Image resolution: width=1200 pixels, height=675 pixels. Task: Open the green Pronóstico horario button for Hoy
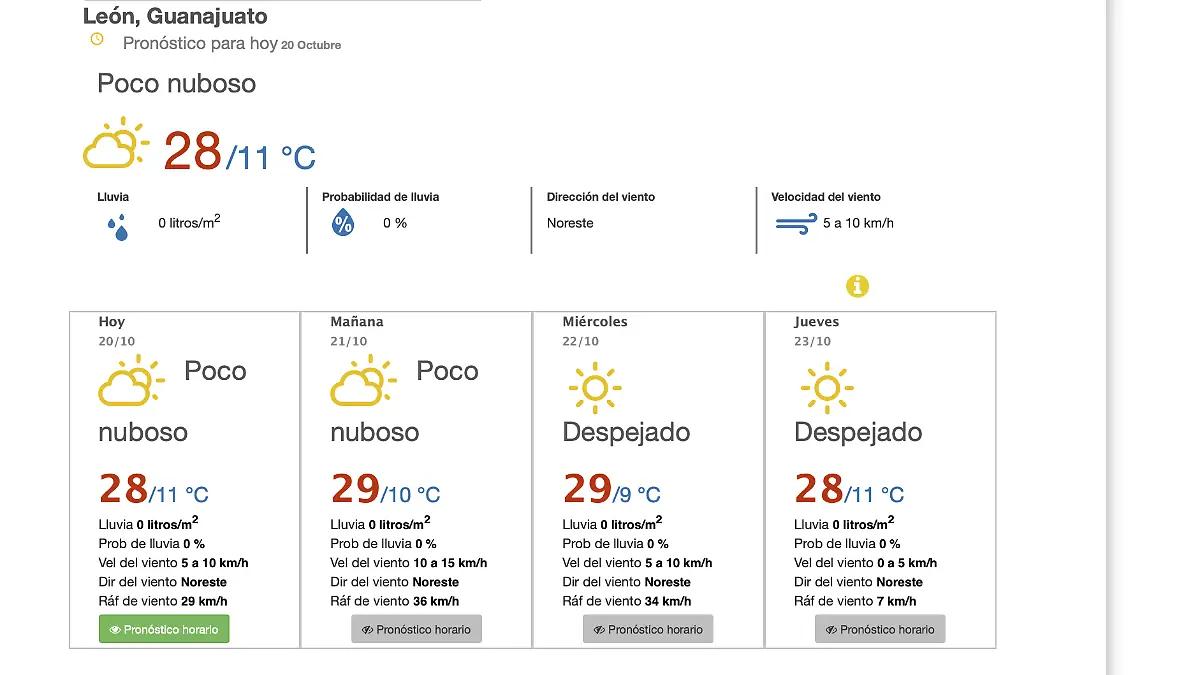coord(164,629)
